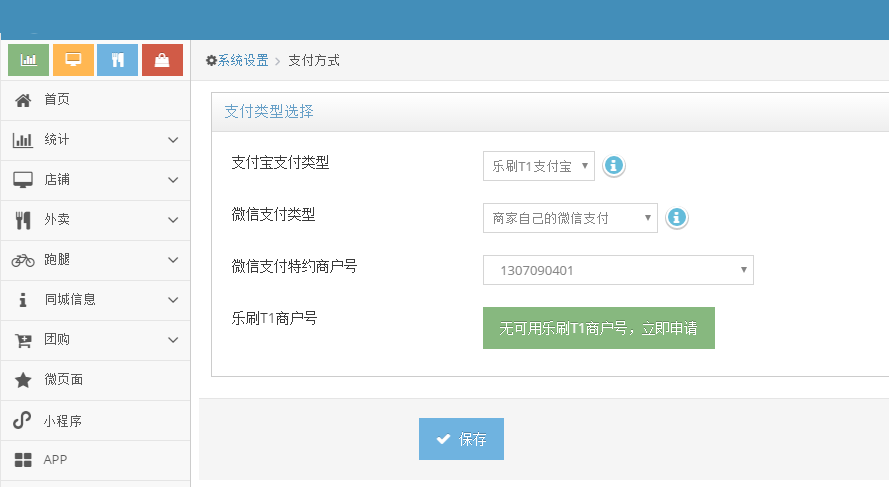
Task: Expand the 店铺 menu chevron
Action: [x=173, y=180]
